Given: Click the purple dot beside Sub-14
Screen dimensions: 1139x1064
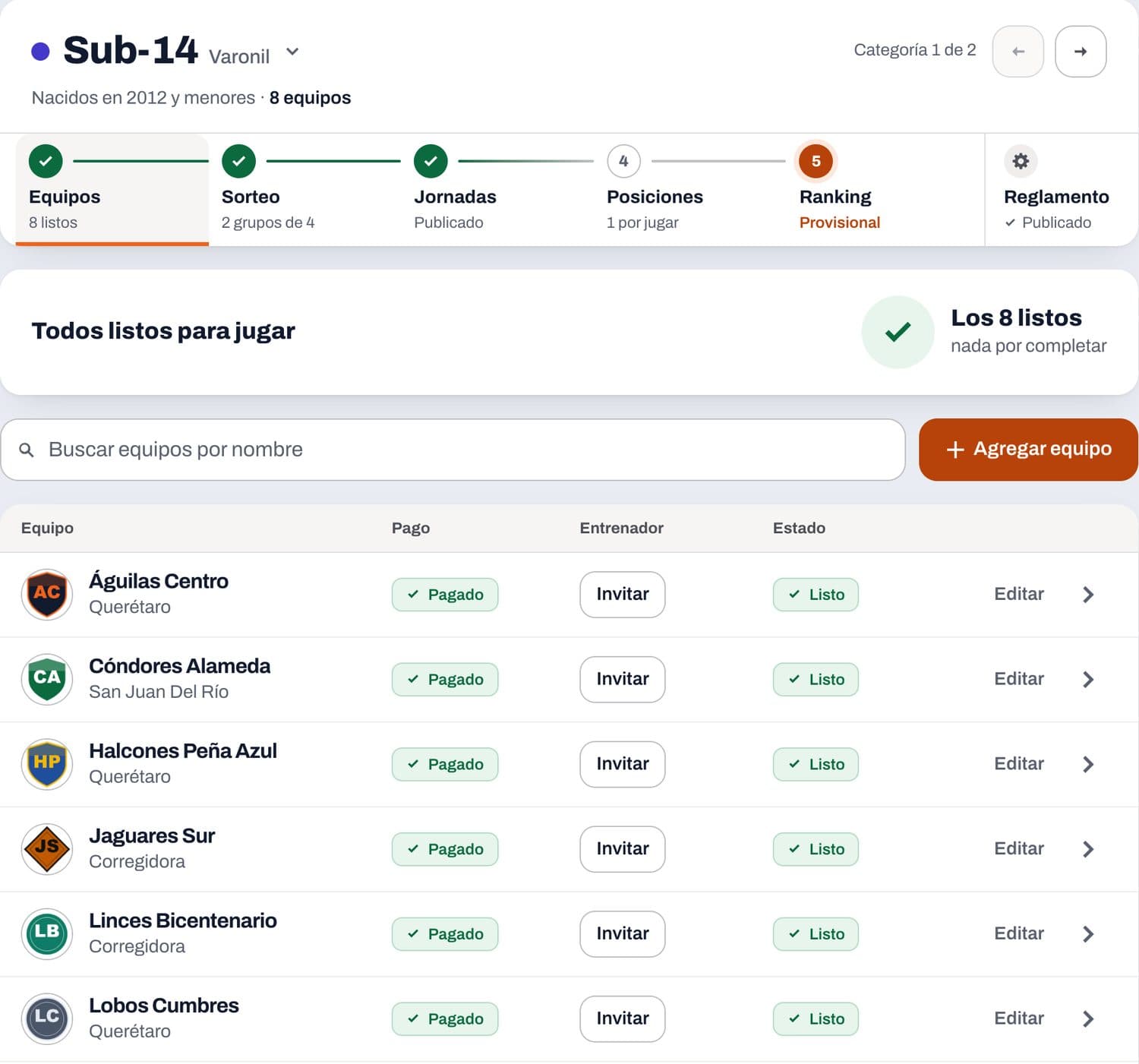Looking at the screenshot, I should [40, 52].
